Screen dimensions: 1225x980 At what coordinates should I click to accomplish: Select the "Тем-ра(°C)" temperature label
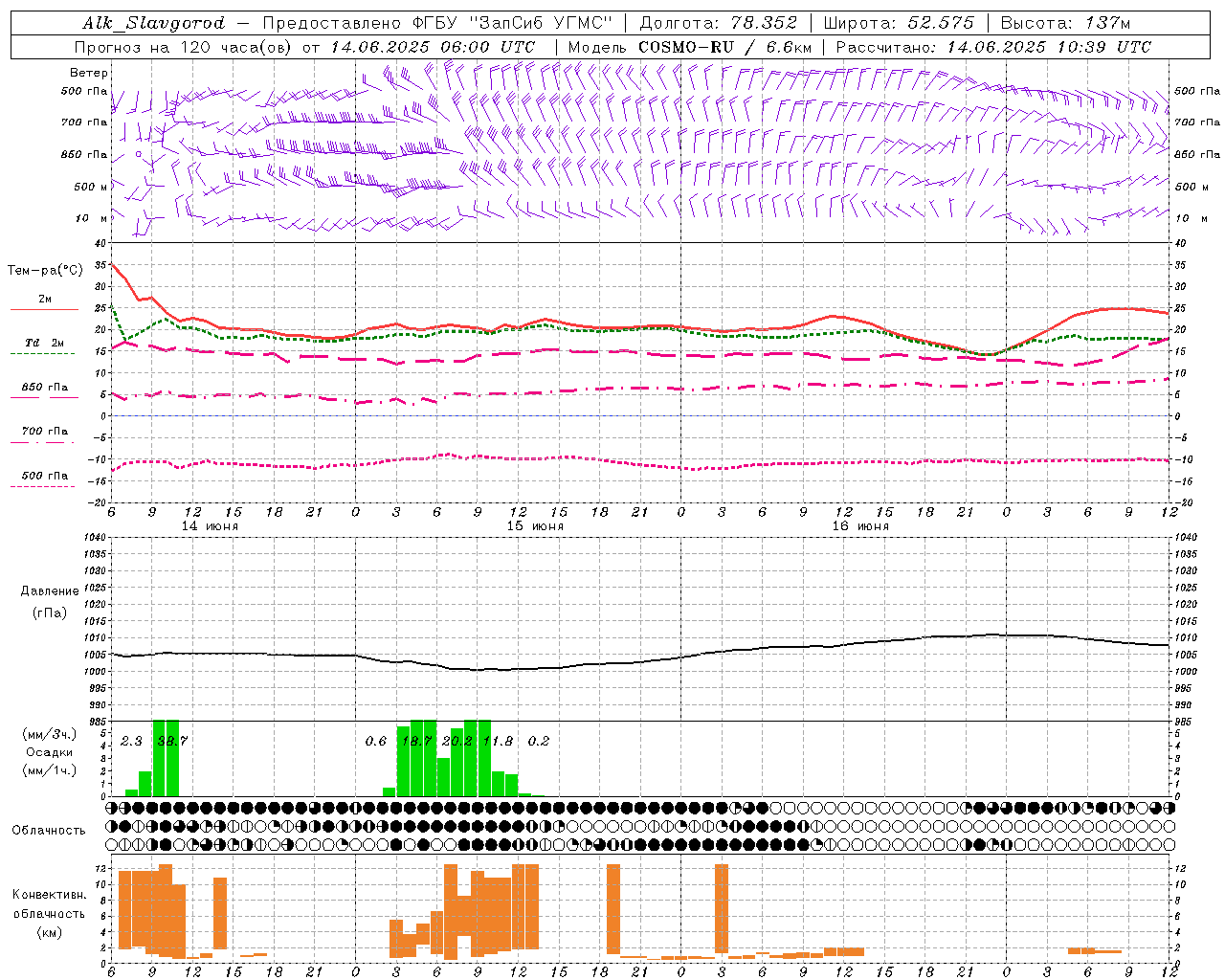pos(45,271)
